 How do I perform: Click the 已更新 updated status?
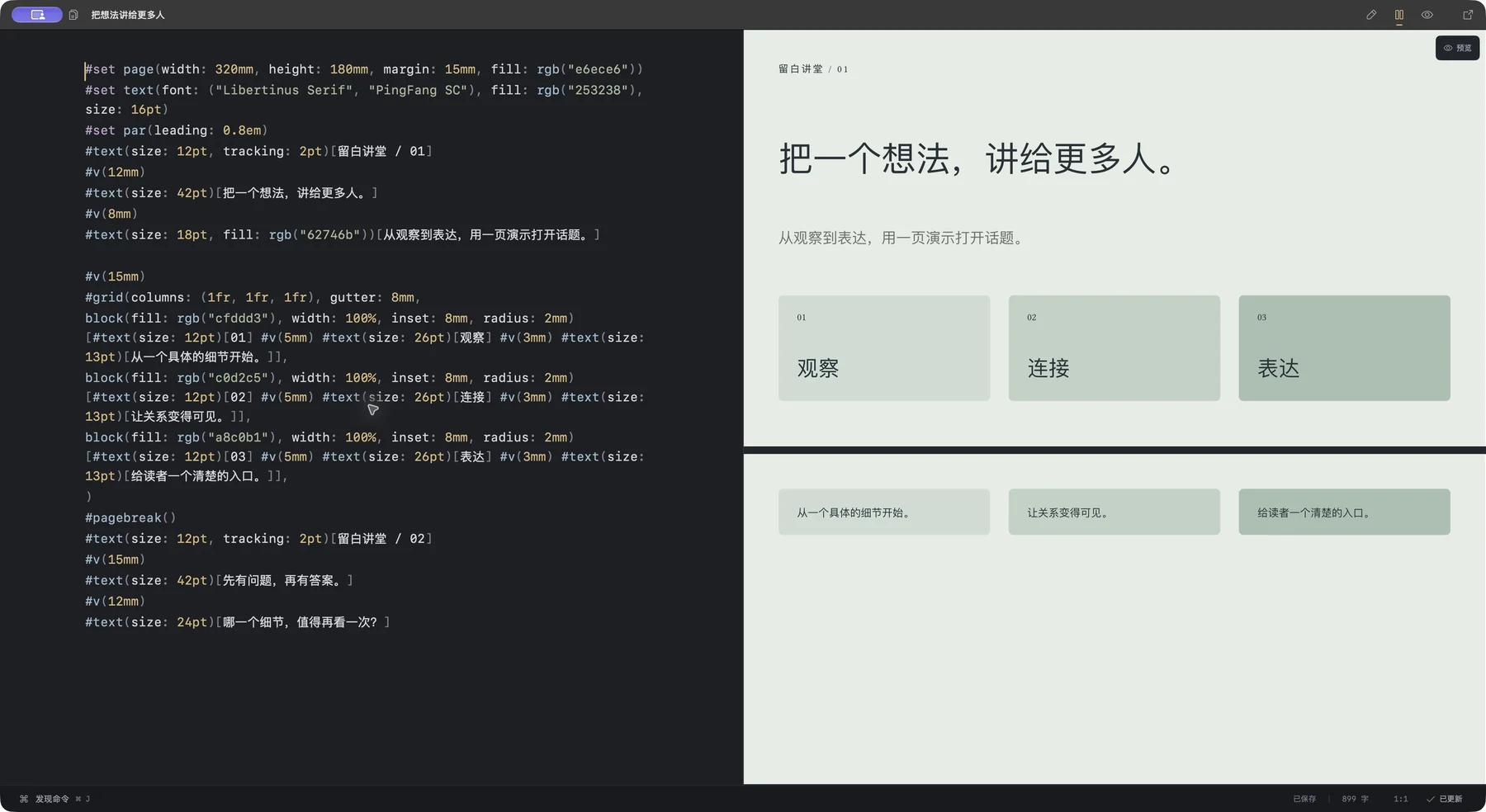click(1445, 799)
